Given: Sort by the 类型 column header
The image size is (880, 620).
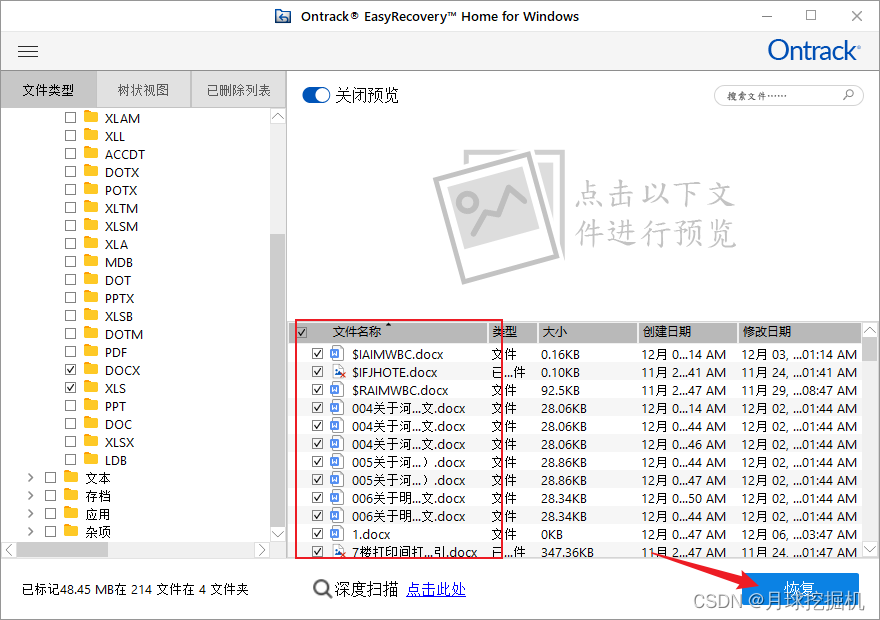Looking at the screenshot, I should tap(512, 332).
